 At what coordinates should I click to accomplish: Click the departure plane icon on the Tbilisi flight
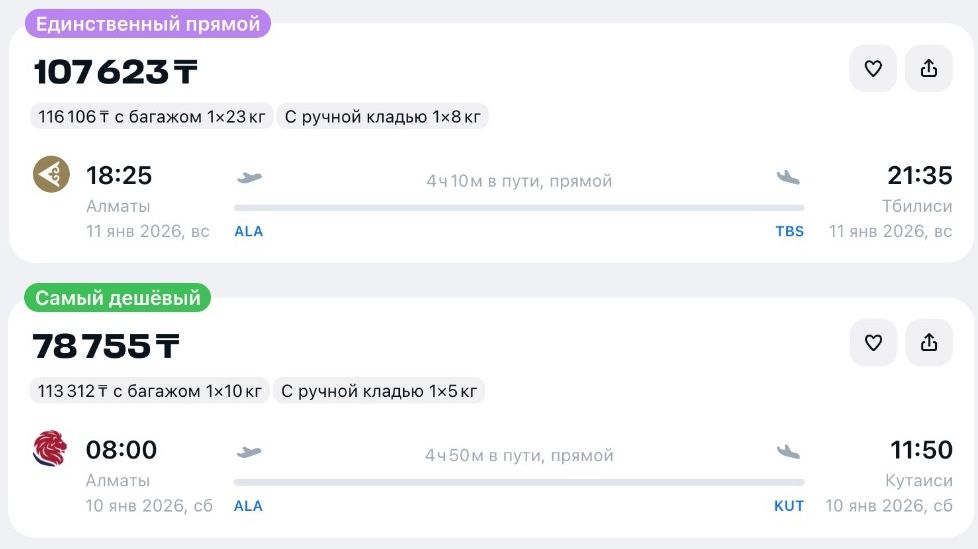[249, 178]
